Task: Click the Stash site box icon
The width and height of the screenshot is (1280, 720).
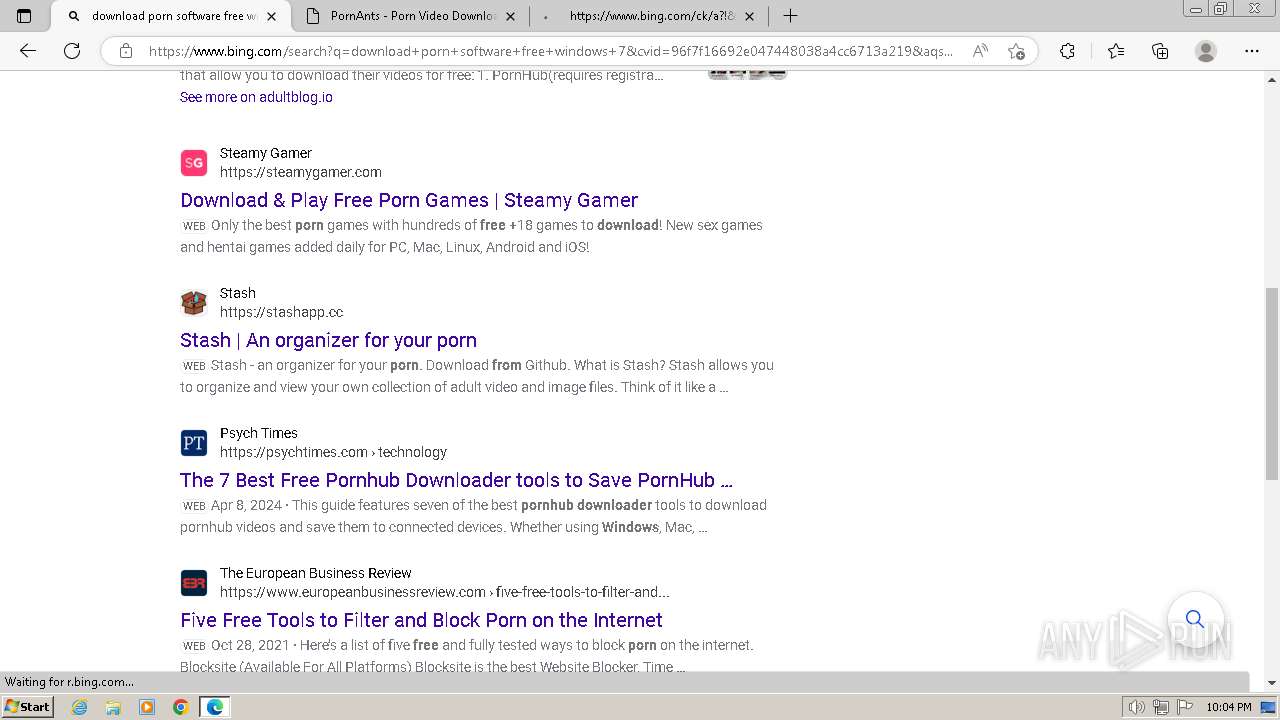Action: click(194, 303)
